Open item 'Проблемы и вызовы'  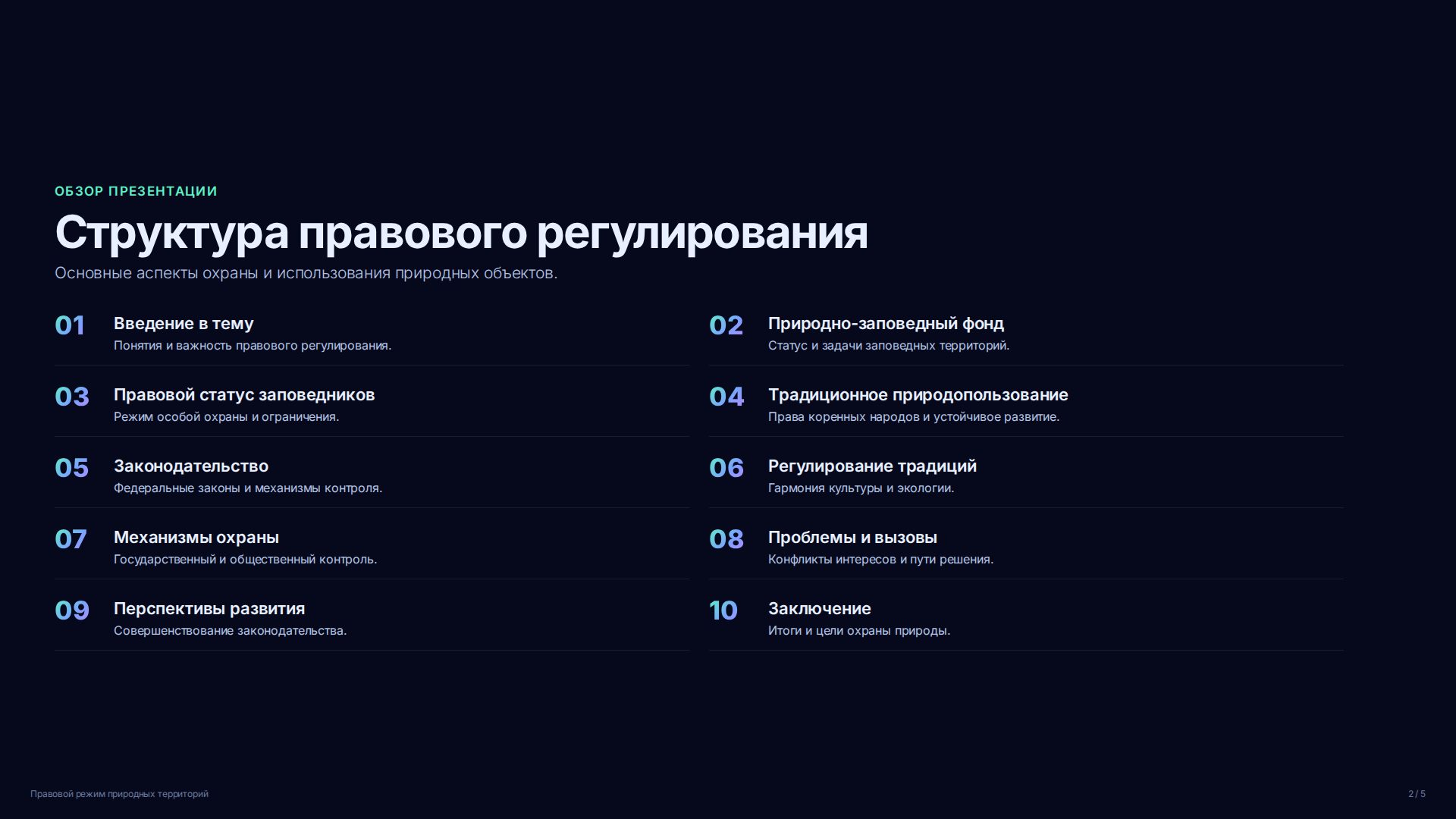[x=852, y=538]
